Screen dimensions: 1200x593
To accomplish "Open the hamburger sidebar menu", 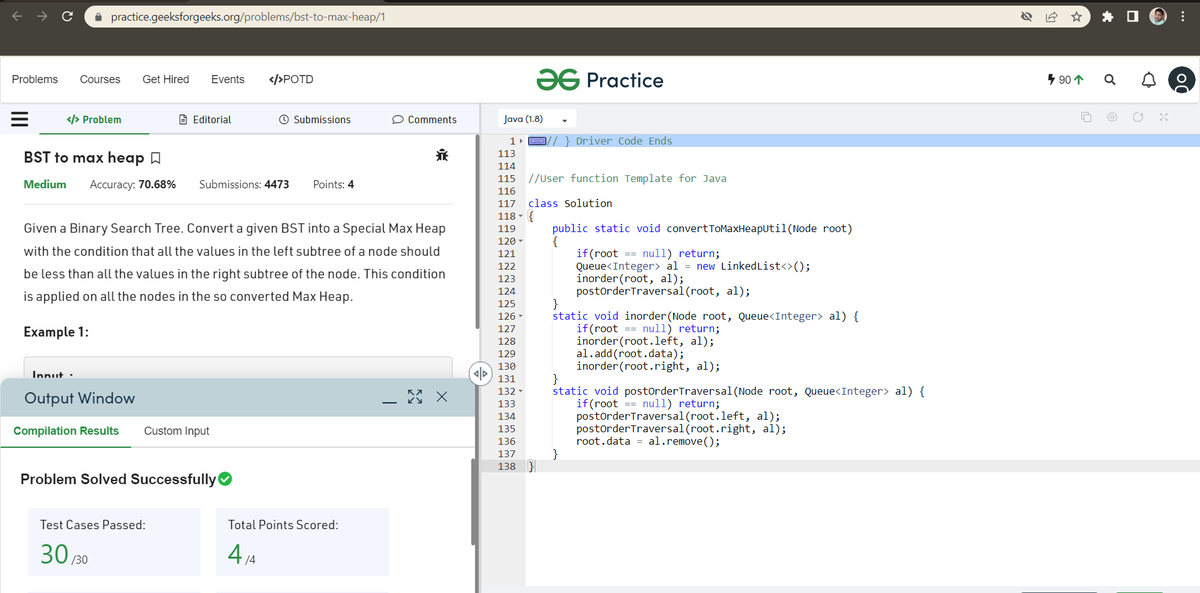I will [17, 119].
